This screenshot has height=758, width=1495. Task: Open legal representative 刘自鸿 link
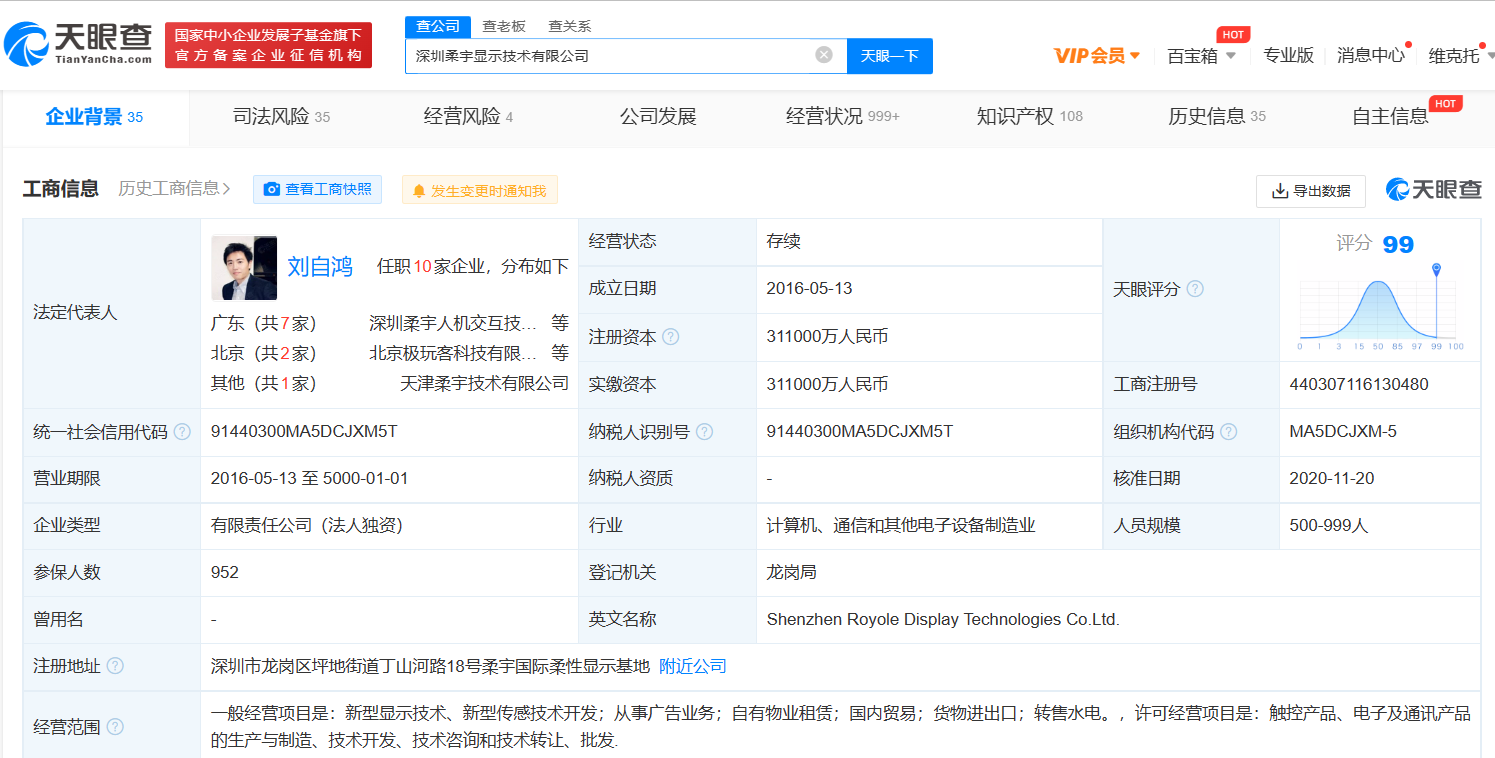[x=320, y=267]
